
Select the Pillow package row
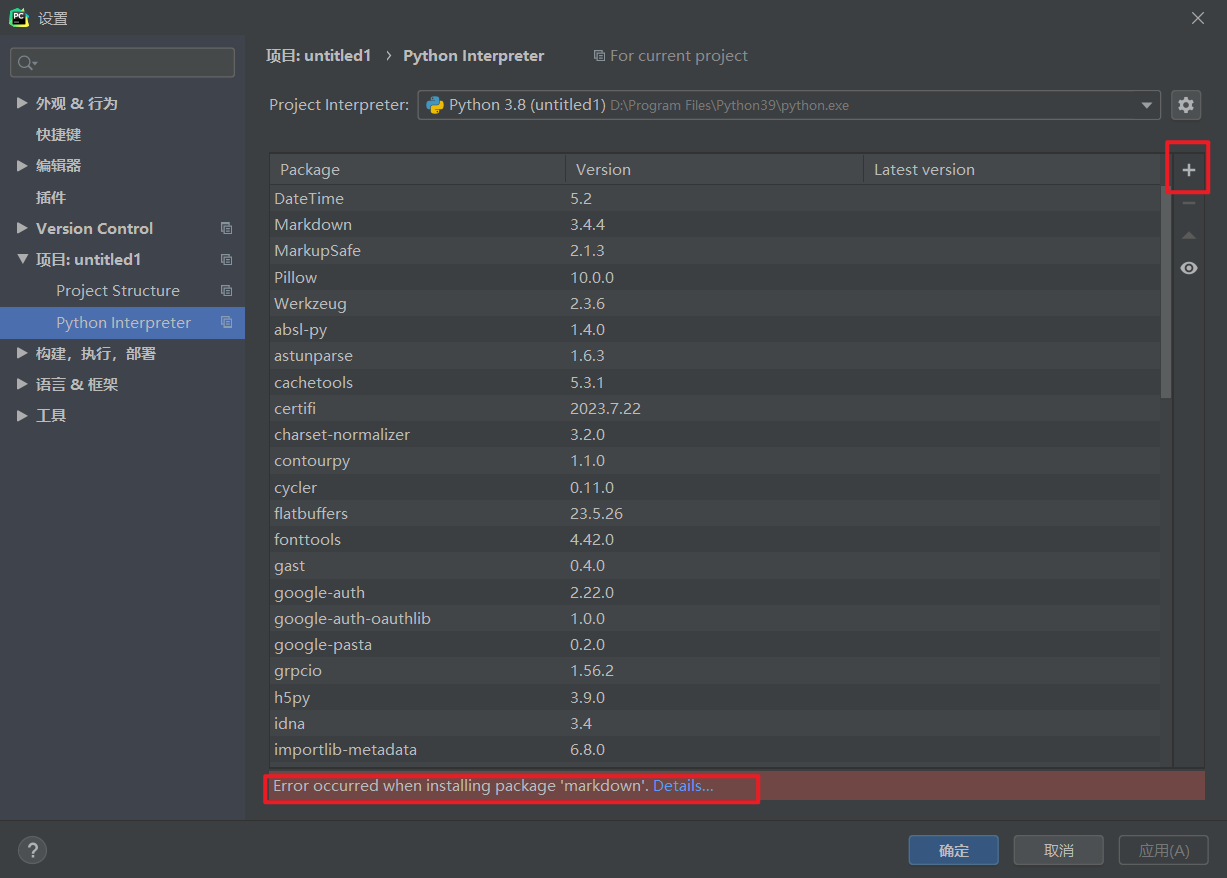715,277
